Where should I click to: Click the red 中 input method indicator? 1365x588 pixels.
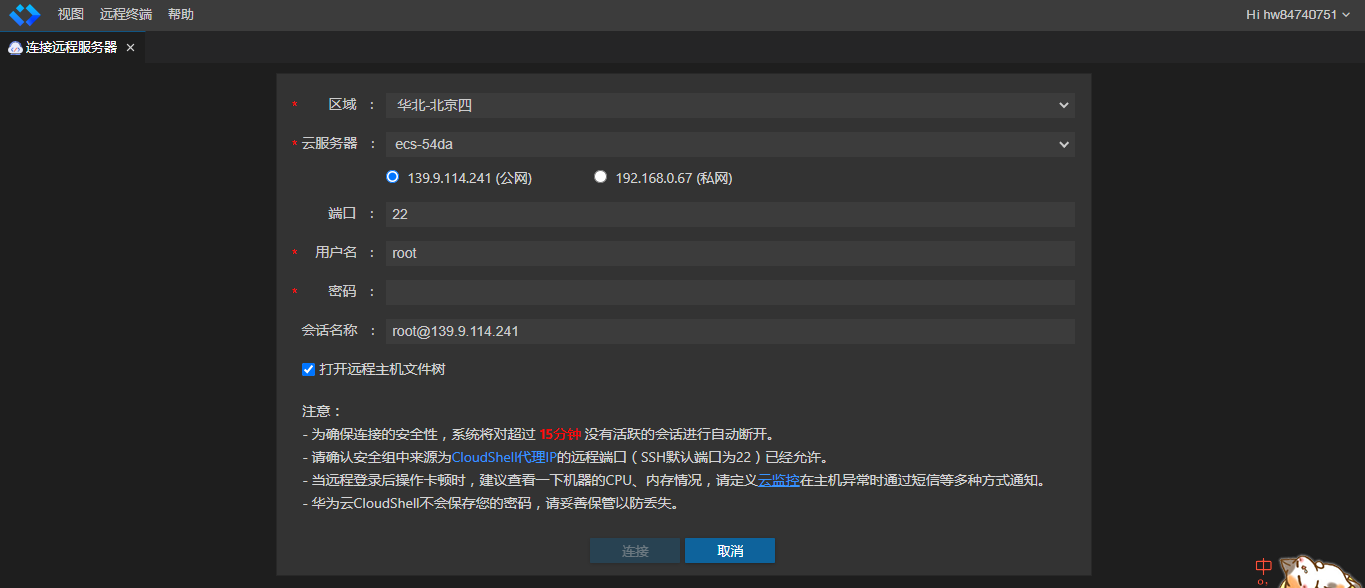tap(1264, 567)
